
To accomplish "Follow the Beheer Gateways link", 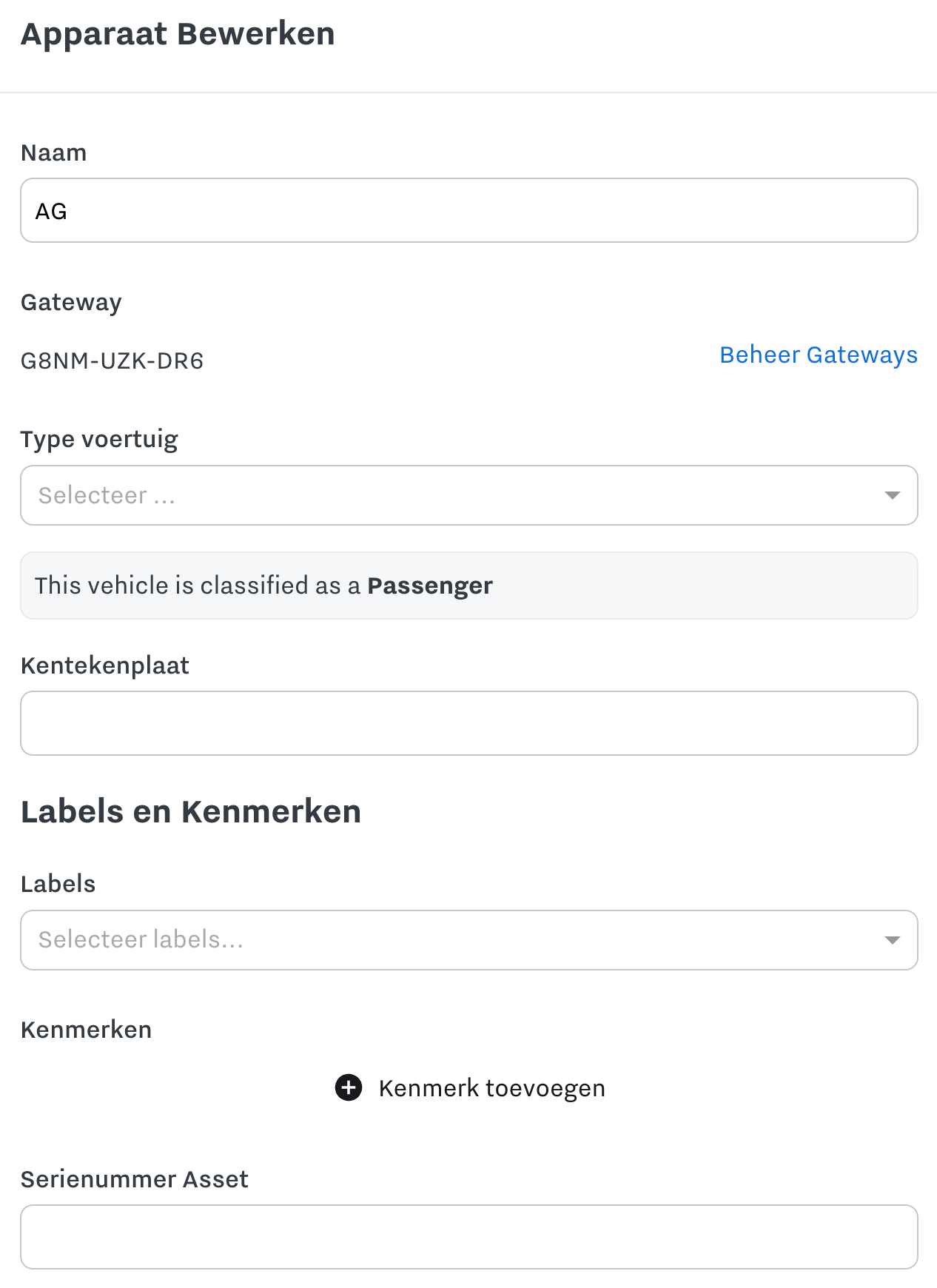I will coord(819,355).
